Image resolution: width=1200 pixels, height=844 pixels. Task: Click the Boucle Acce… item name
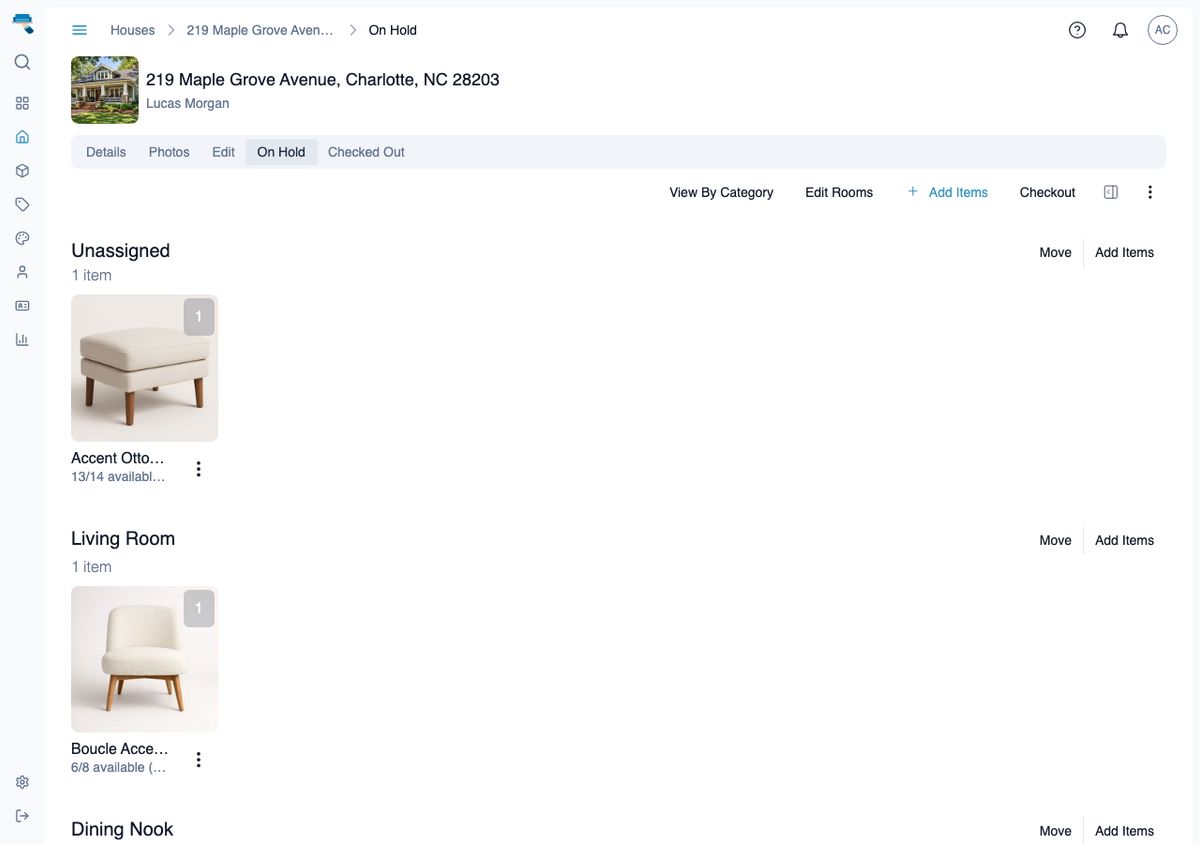120,749
